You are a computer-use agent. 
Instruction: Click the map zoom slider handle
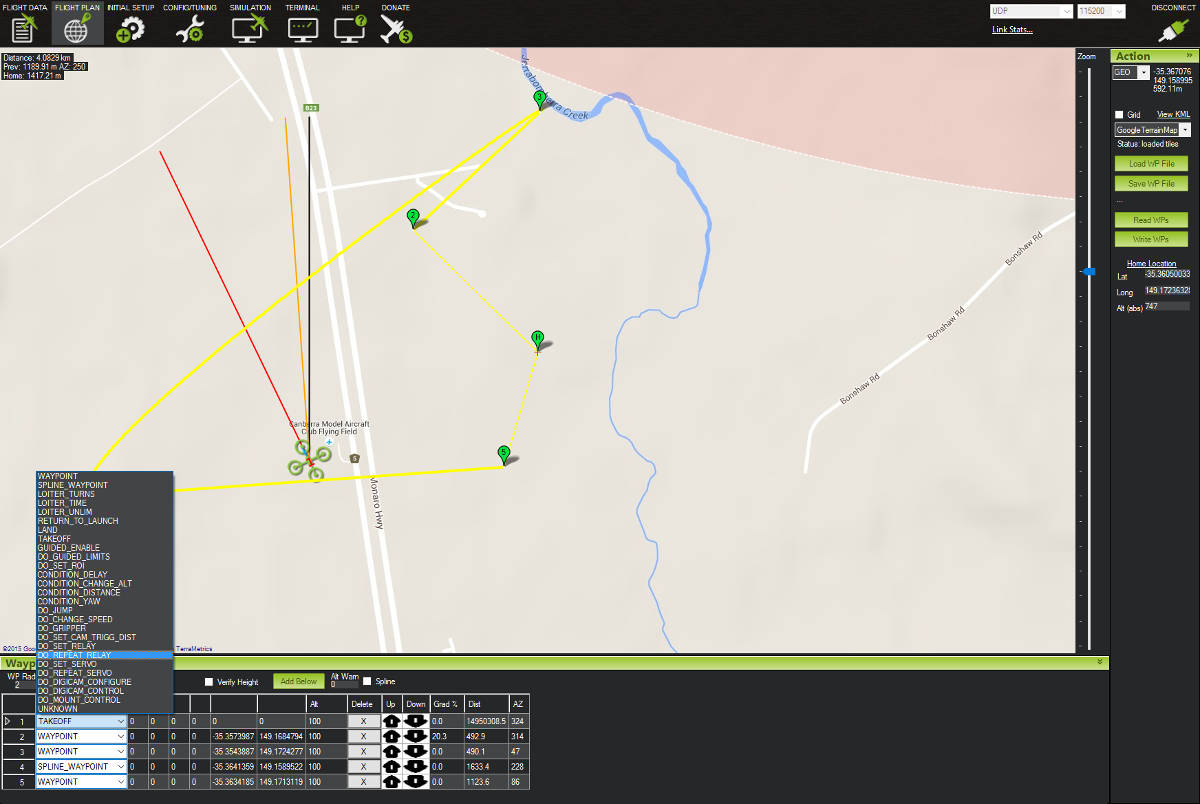[1089, 272]
